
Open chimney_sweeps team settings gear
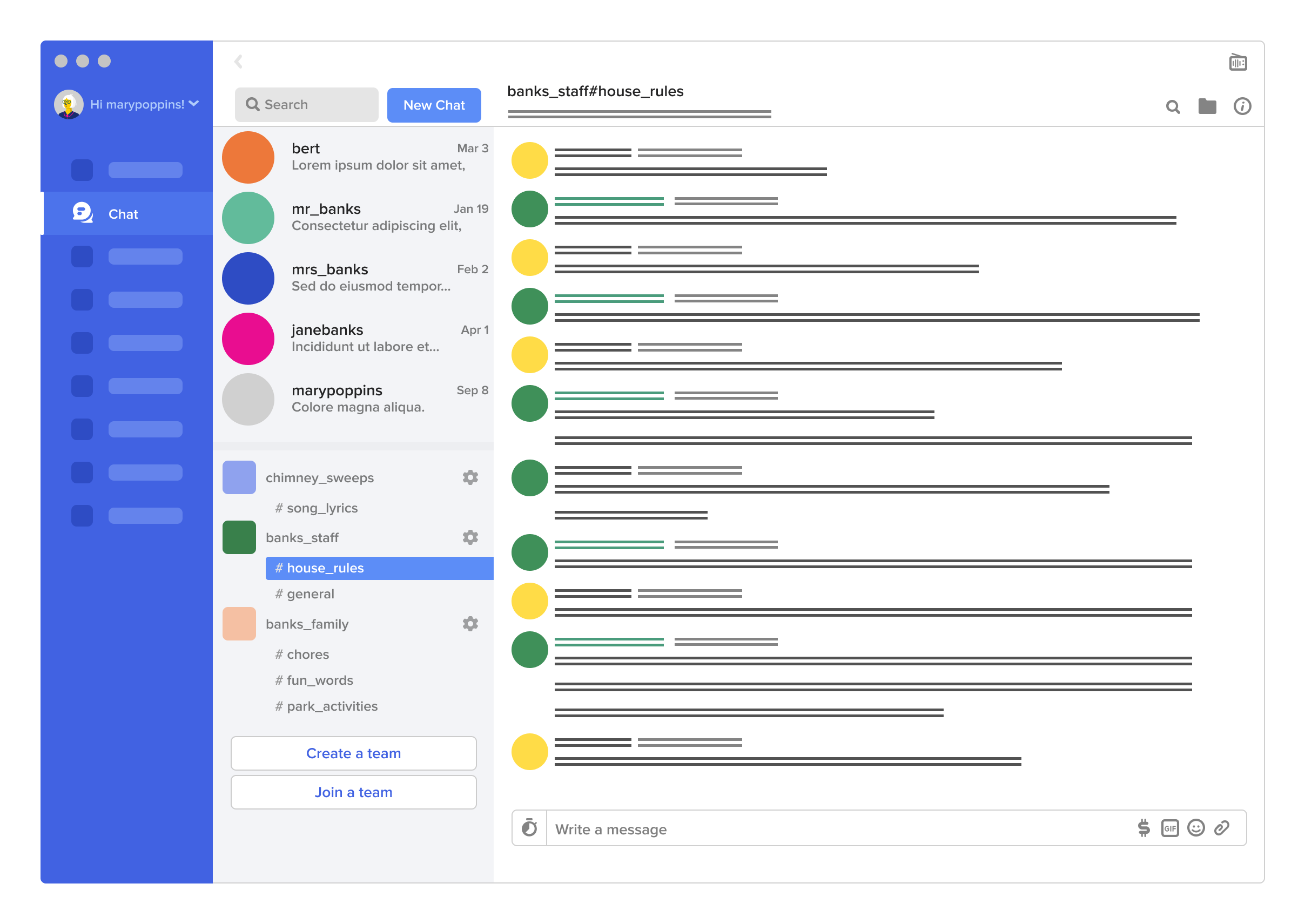pos(470,477)
